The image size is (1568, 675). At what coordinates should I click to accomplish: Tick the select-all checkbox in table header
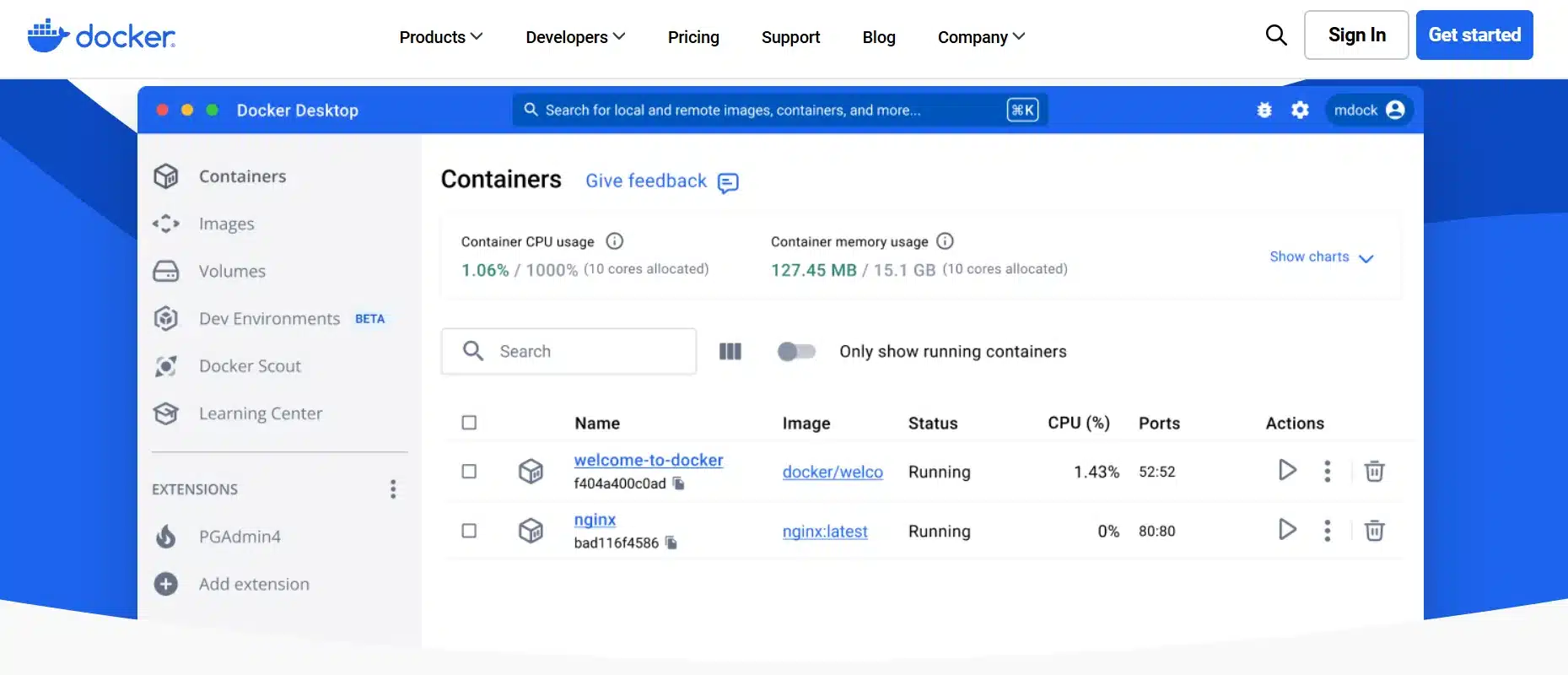point(469,423)
